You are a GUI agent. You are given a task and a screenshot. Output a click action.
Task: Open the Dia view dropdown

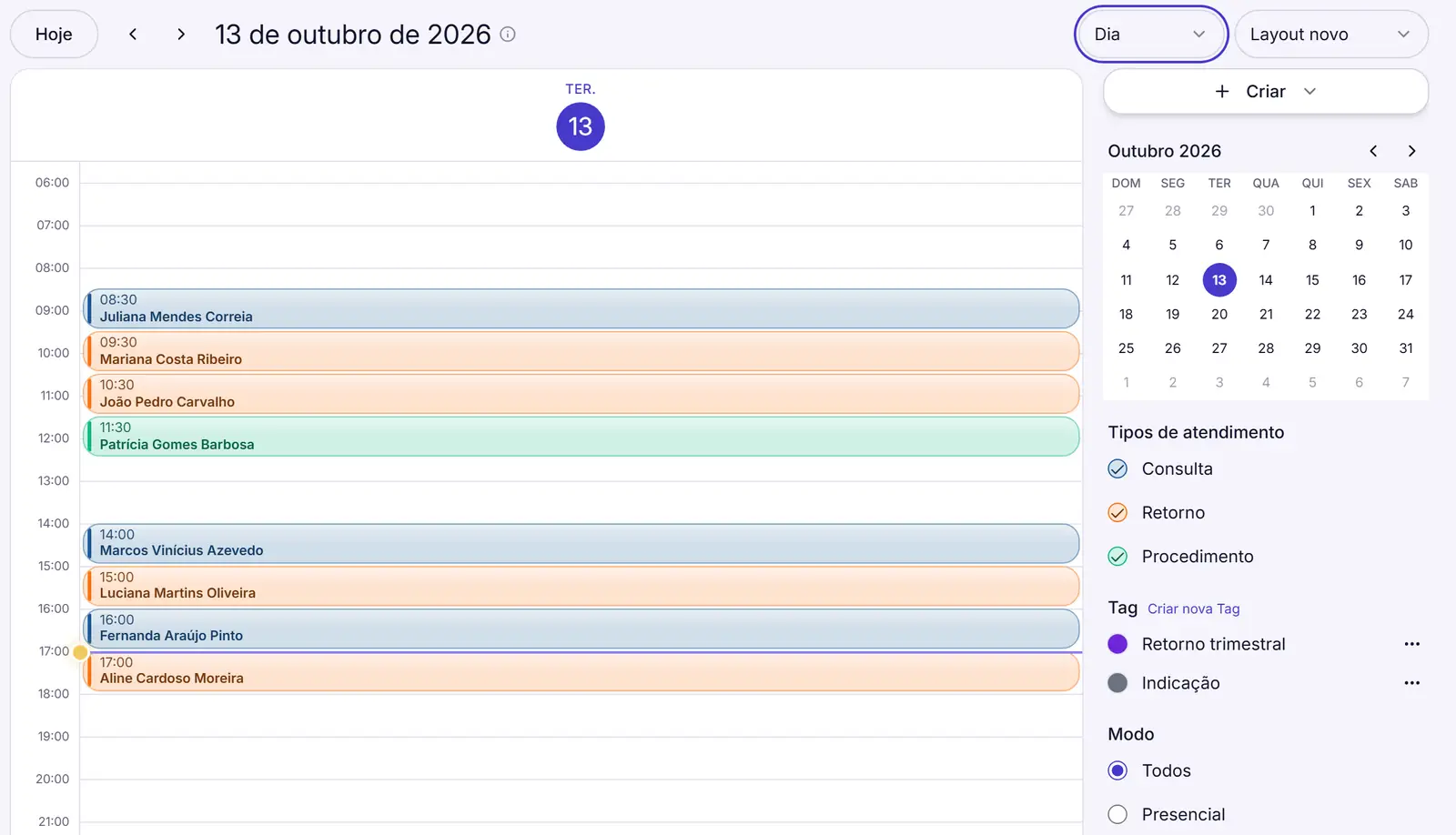tap(1151, 35)
